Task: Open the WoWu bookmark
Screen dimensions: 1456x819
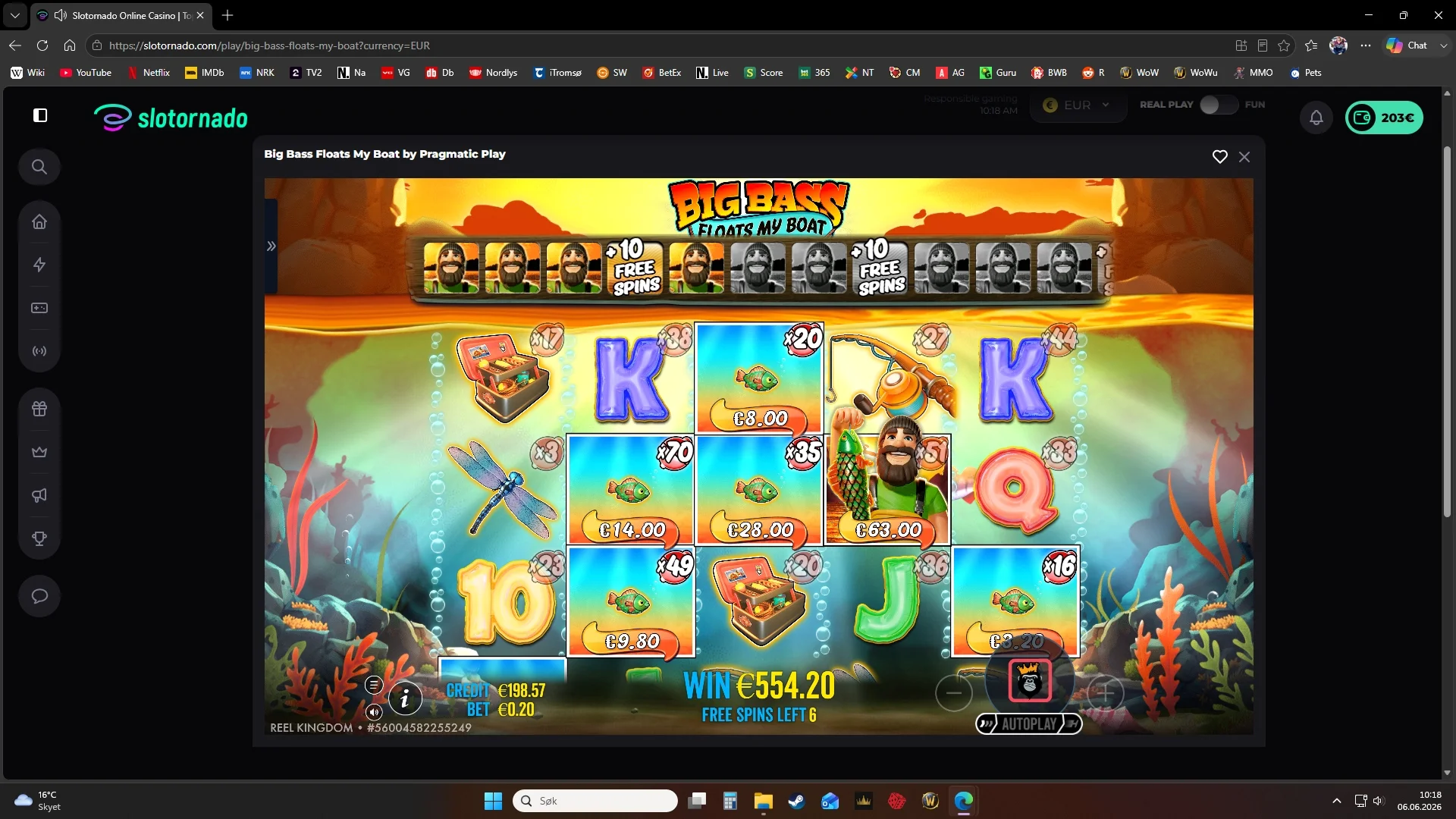Action: coord(1196,73)
